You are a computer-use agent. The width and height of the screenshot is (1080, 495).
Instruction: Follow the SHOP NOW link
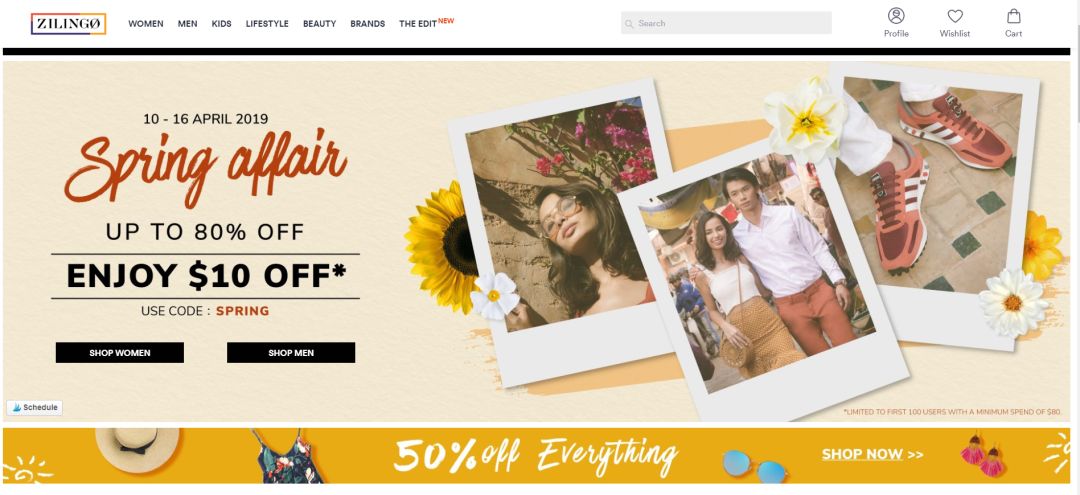(x=872, y=454)
